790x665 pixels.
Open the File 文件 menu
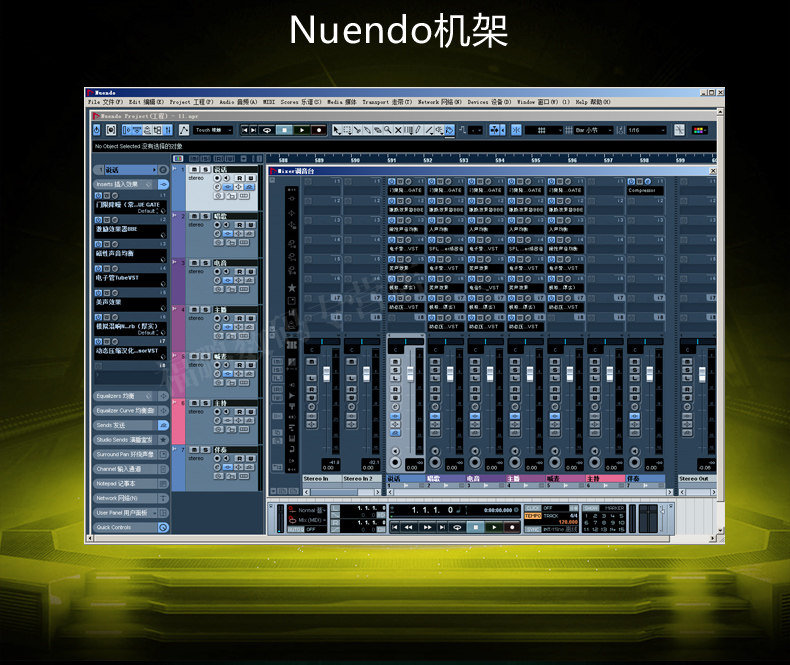tap(105, 102)
